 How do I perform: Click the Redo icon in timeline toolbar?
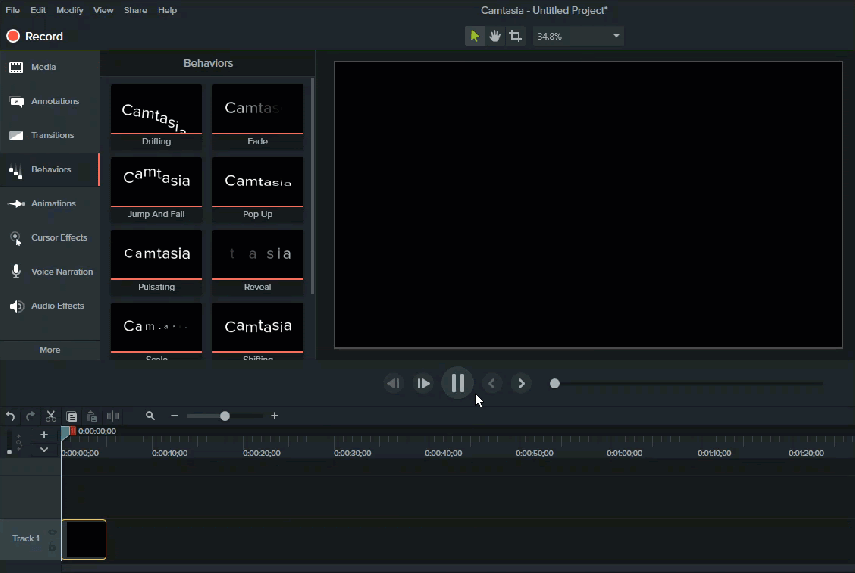click(x=31, y=417)
